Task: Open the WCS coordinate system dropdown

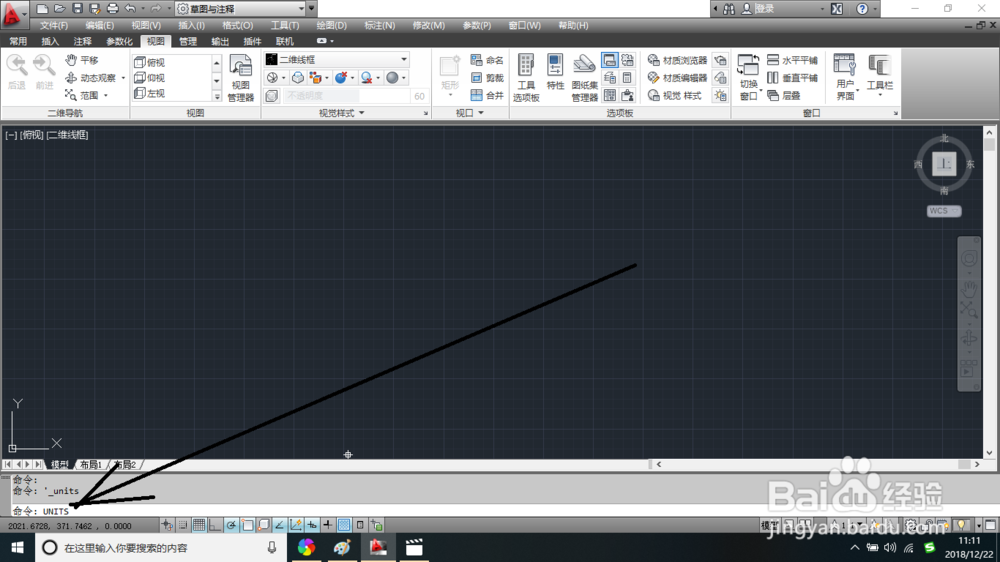Action: point(944,211)
